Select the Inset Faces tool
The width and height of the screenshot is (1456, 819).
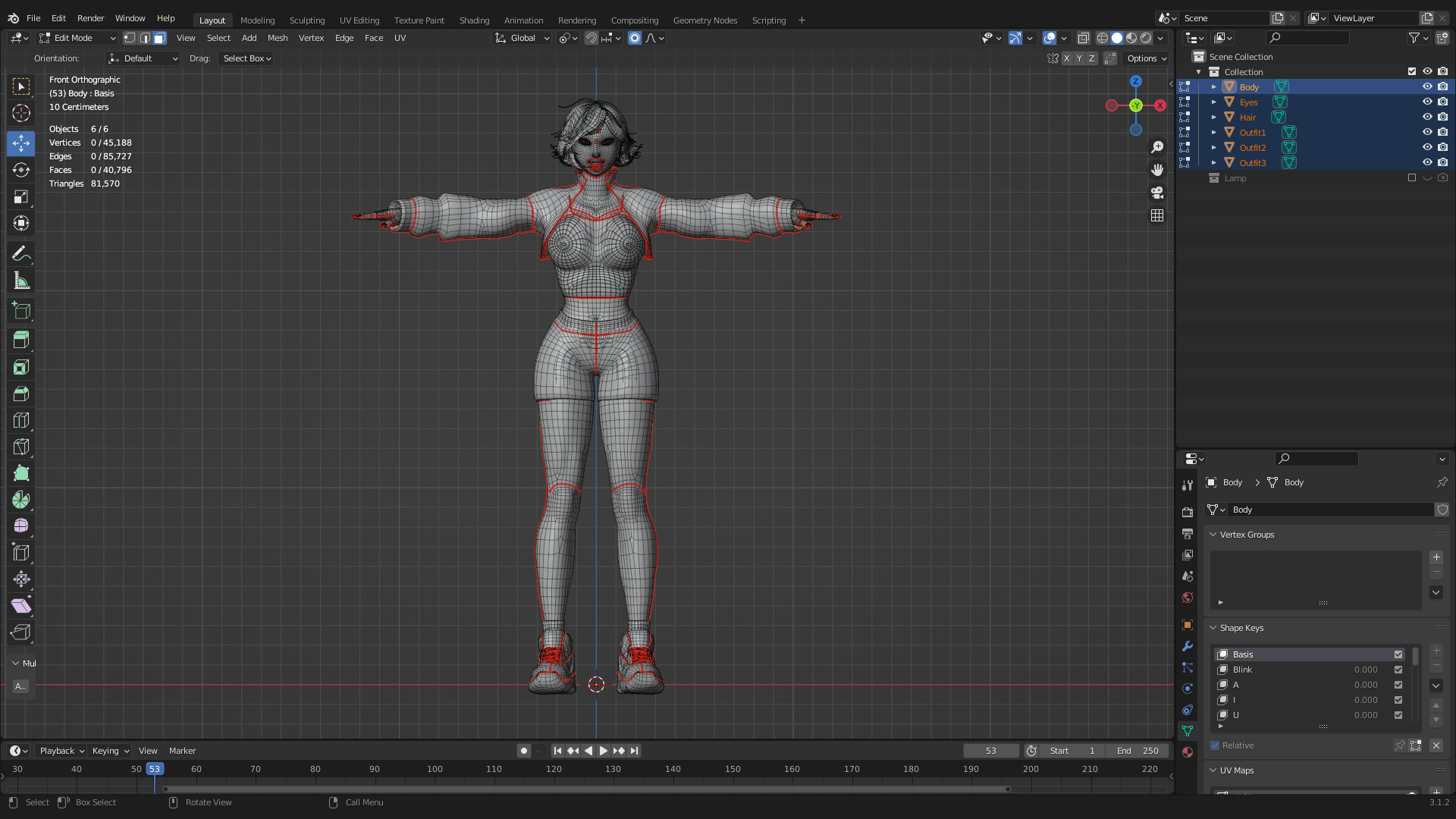(21, 368)
